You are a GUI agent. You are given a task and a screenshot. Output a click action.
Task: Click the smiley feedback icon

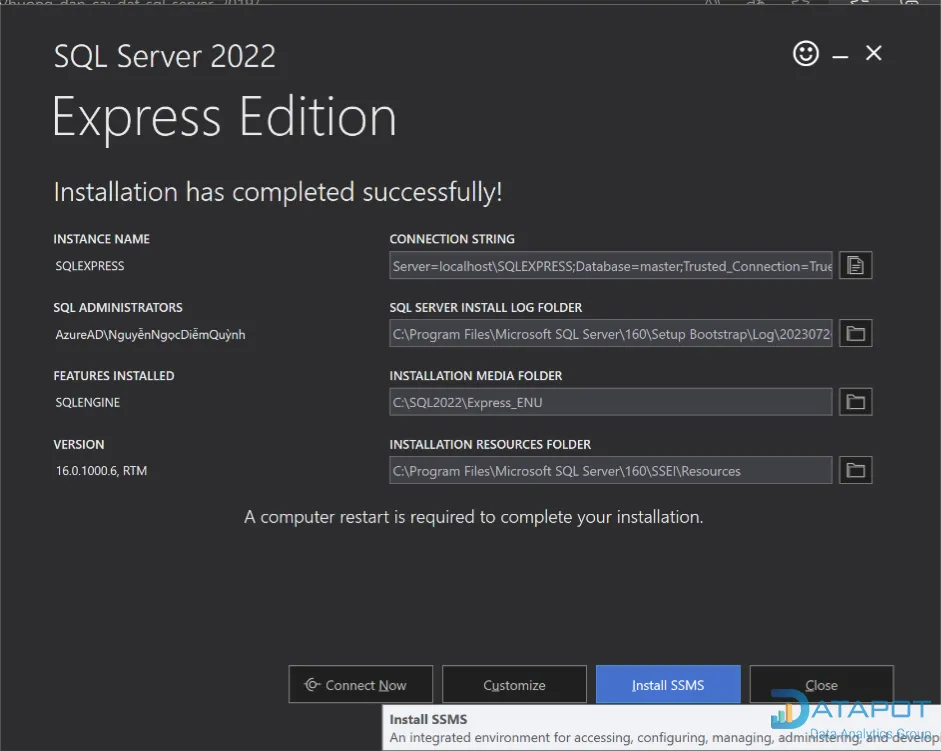tap(805, 53)
